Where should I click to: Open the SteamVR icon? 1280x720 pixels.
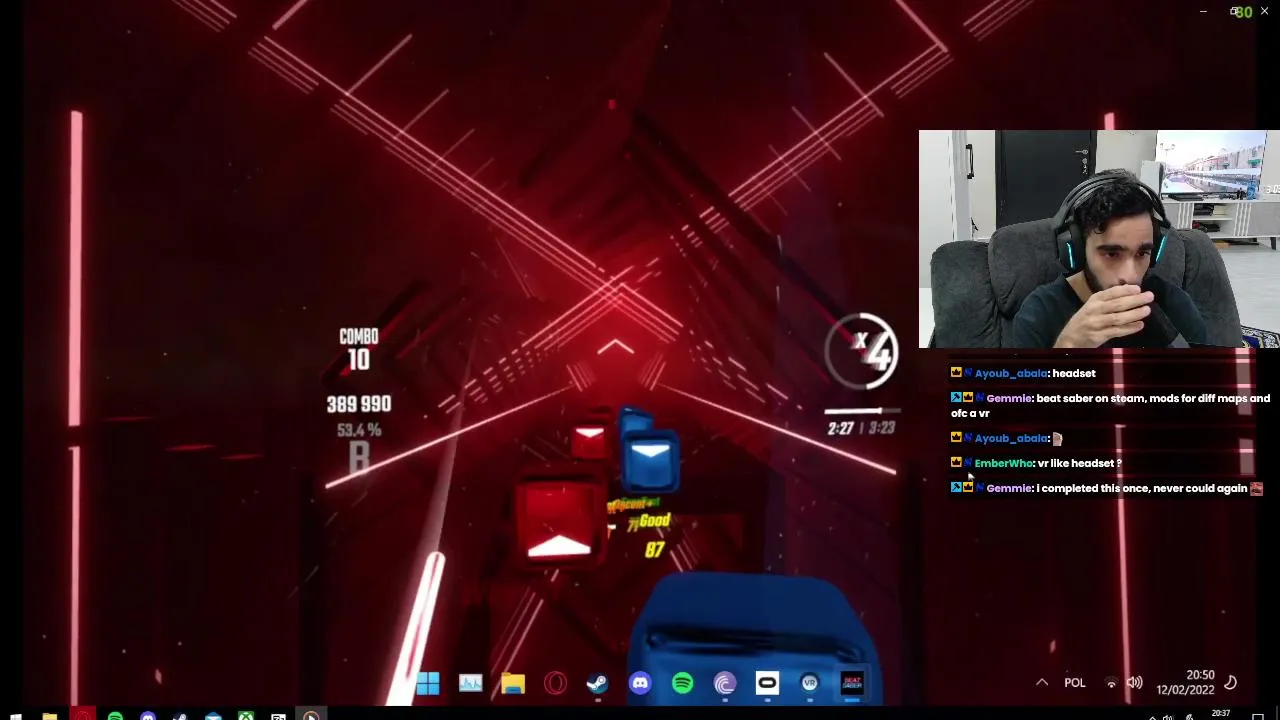click(x=809, y=683)
